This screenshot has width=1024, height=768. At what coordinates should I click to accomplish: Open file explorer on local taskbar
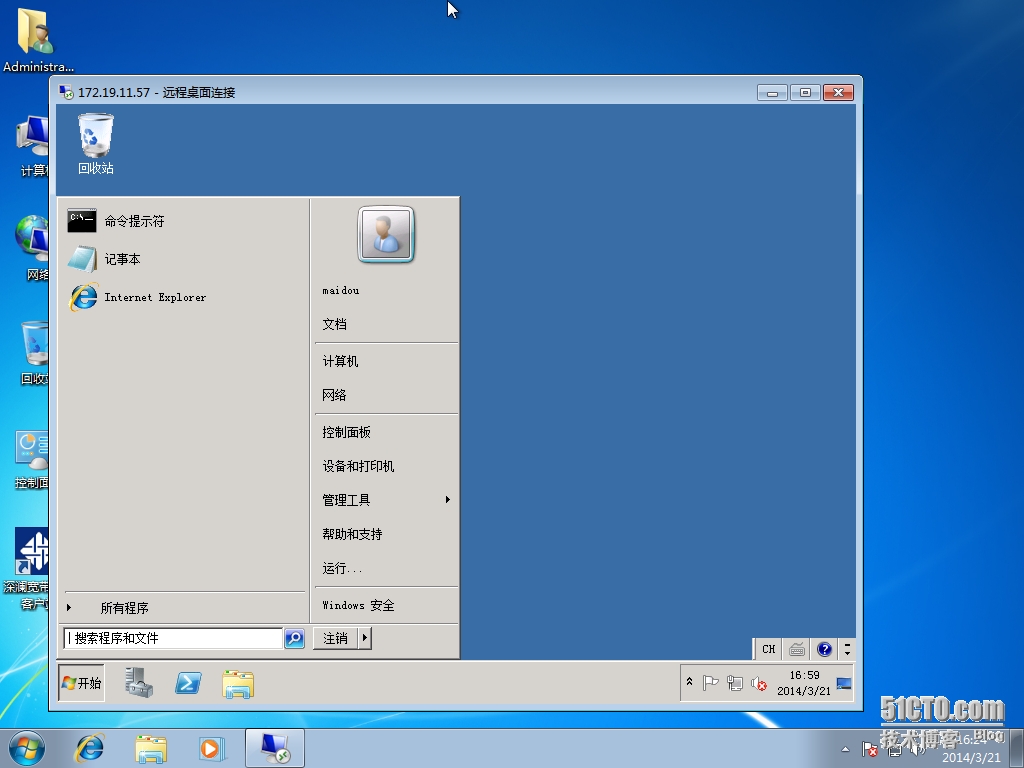pos(151,748)
